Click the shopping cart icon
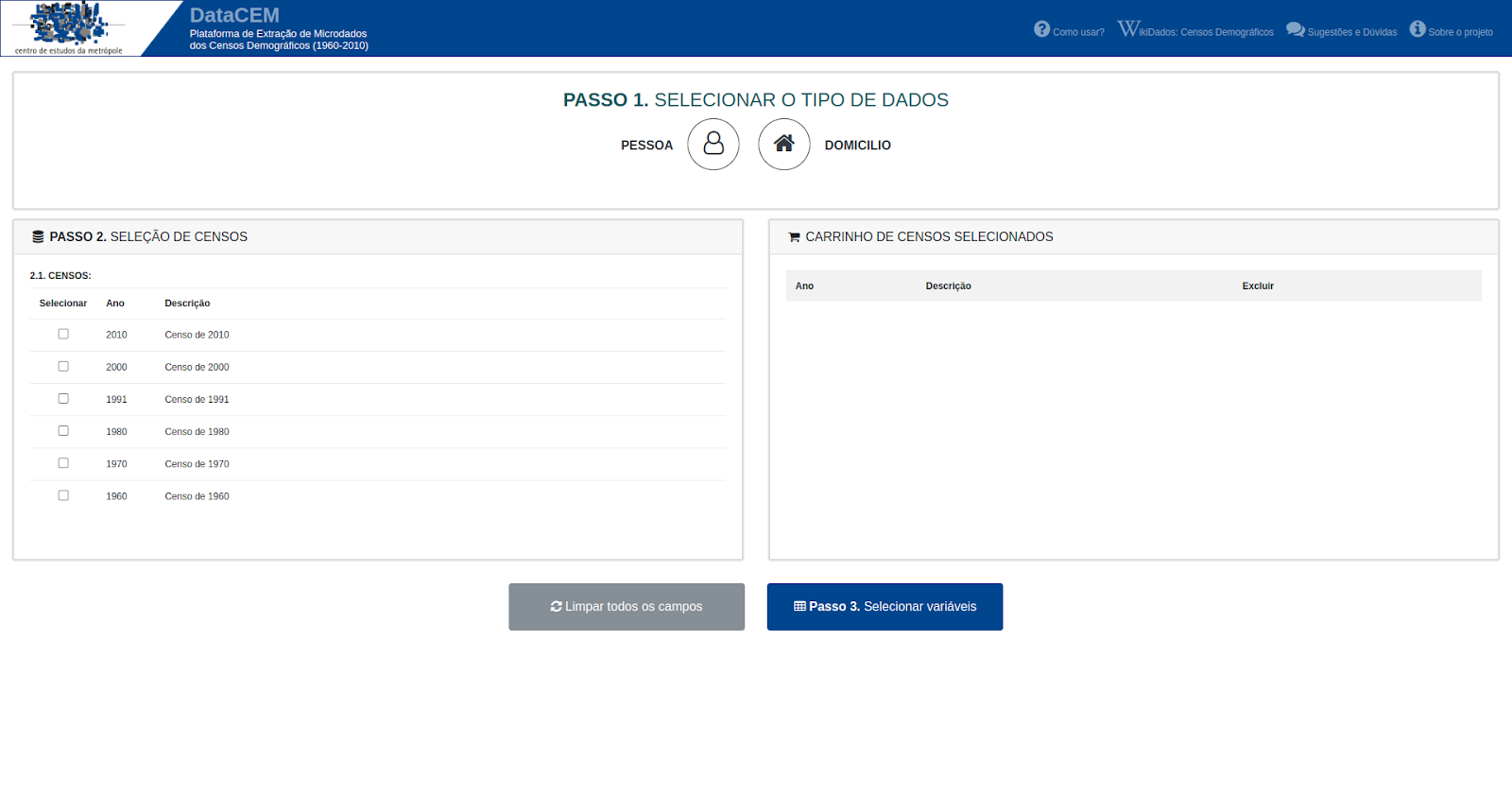Viewport: 1512px width, 796px height. pos(794,237)
